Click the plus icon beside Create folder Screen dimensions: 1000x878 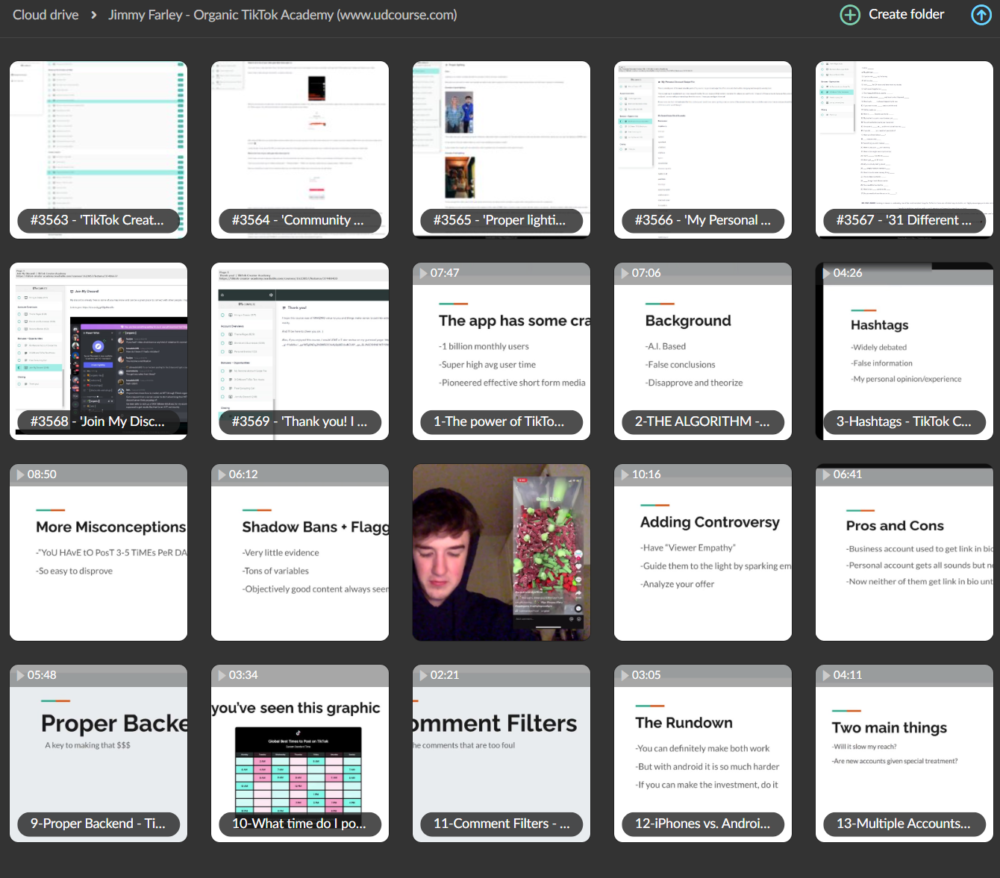(x=849, y=15)
